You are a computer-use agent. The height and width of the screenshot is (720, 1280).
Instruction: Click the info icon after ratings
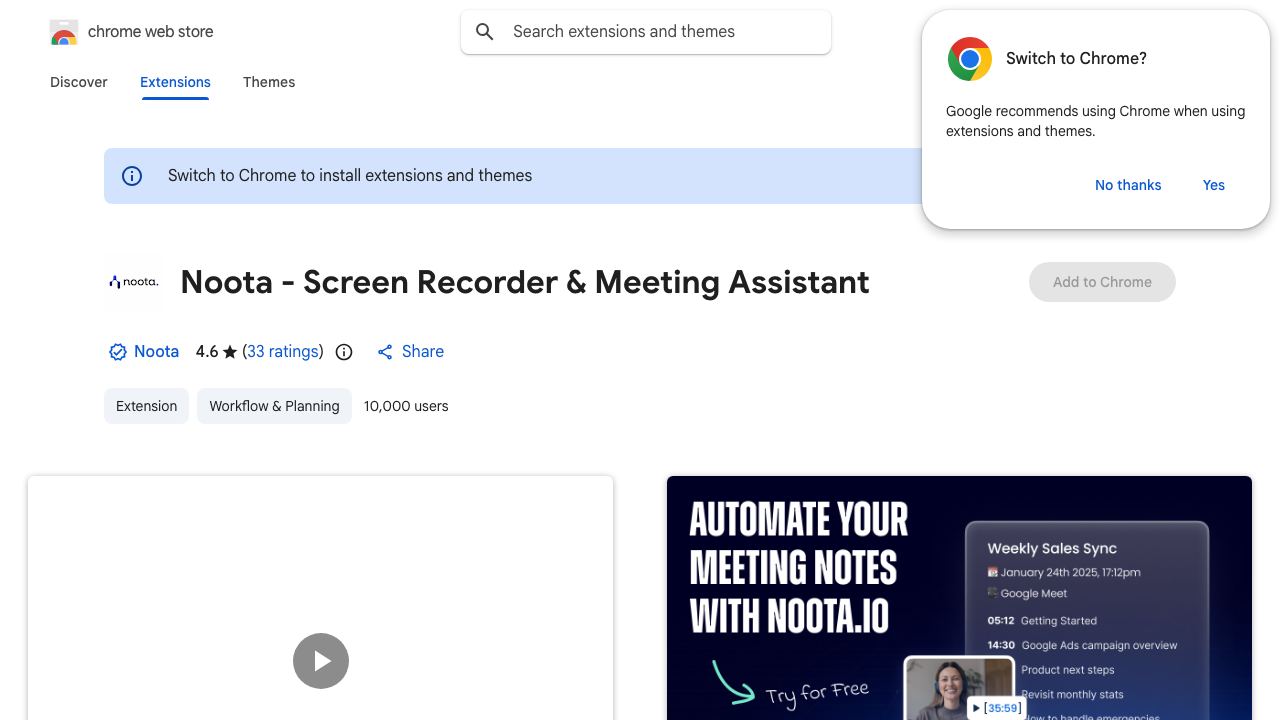[x=344, y=352]
